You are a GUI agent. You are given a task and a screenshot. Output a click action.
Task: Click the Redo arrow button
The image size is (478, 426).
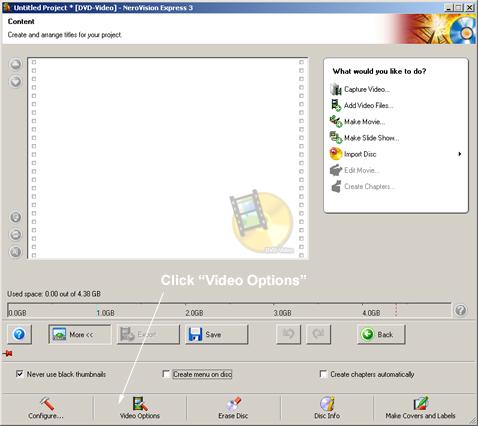click(x=318, y=334)
